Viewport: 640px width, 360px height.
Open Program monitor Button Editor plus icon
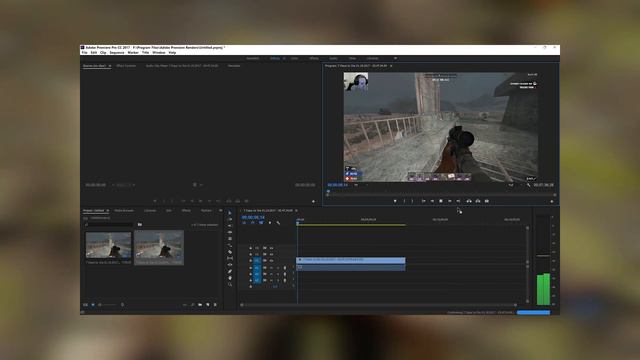pos(552,201)
